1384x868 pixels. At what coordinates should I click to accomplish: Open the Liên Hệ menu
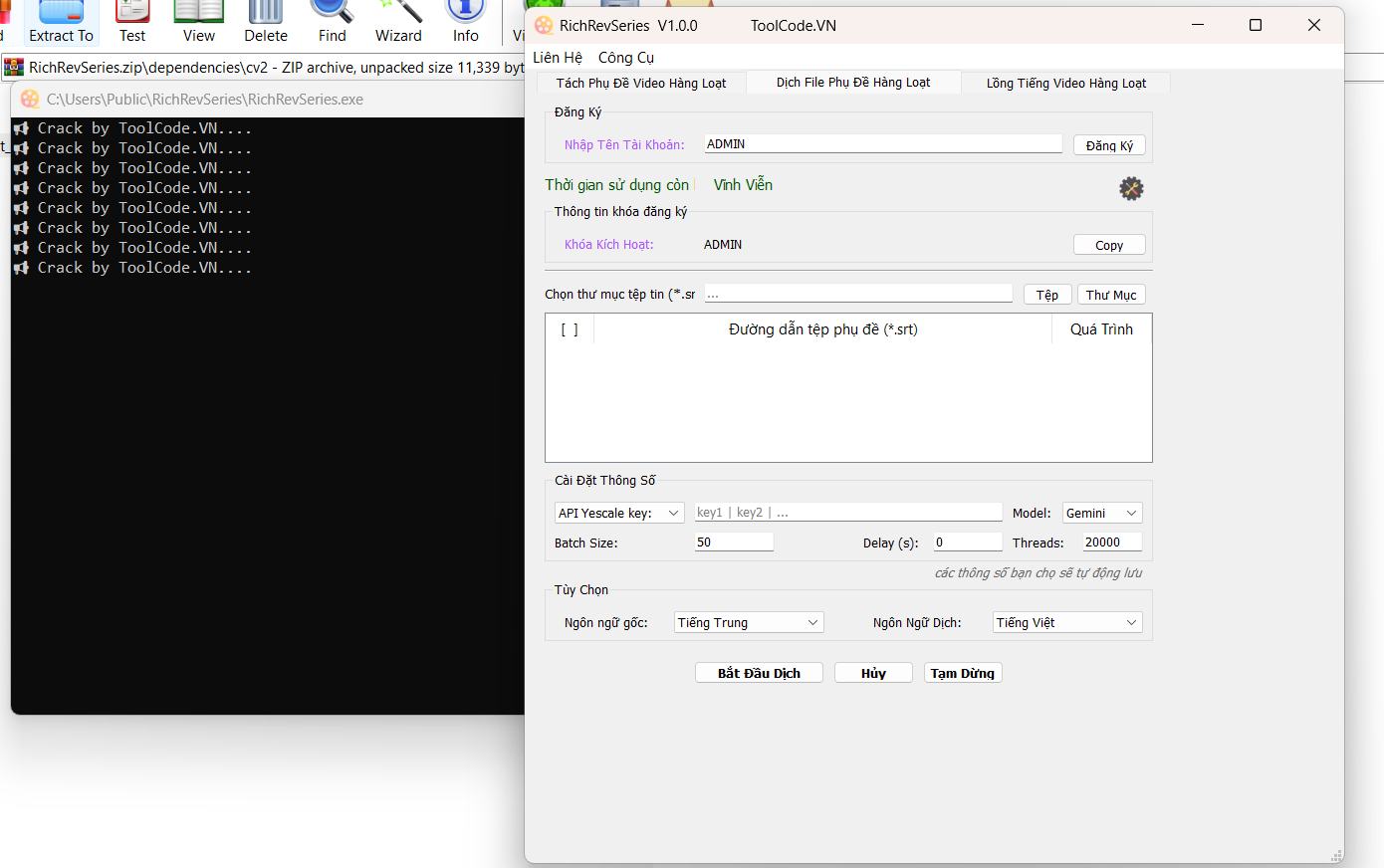558,57
